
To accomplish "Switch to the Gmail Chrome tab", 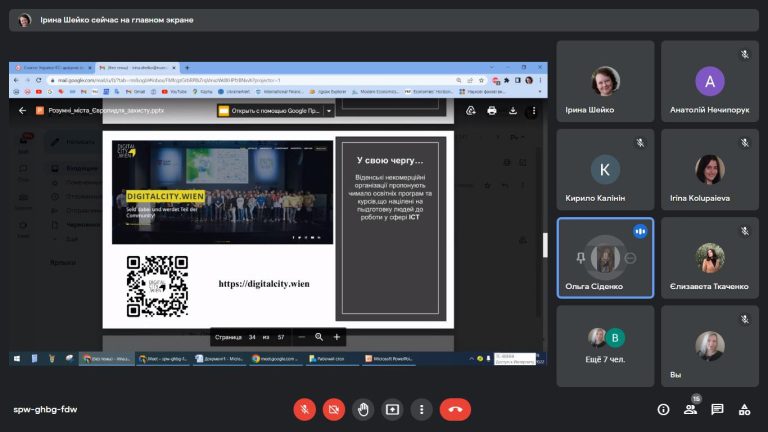I will click(137, 68).
